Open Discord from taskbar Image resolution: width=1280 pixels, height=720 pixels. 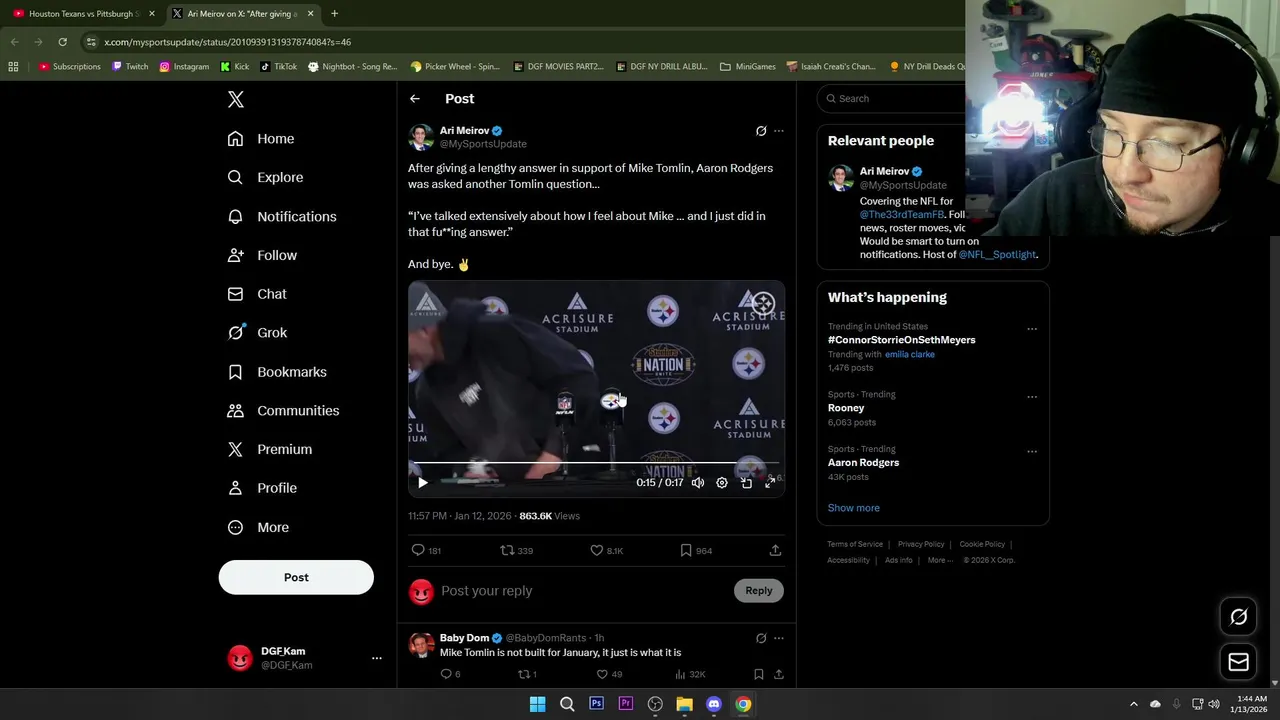coord(713,704)
